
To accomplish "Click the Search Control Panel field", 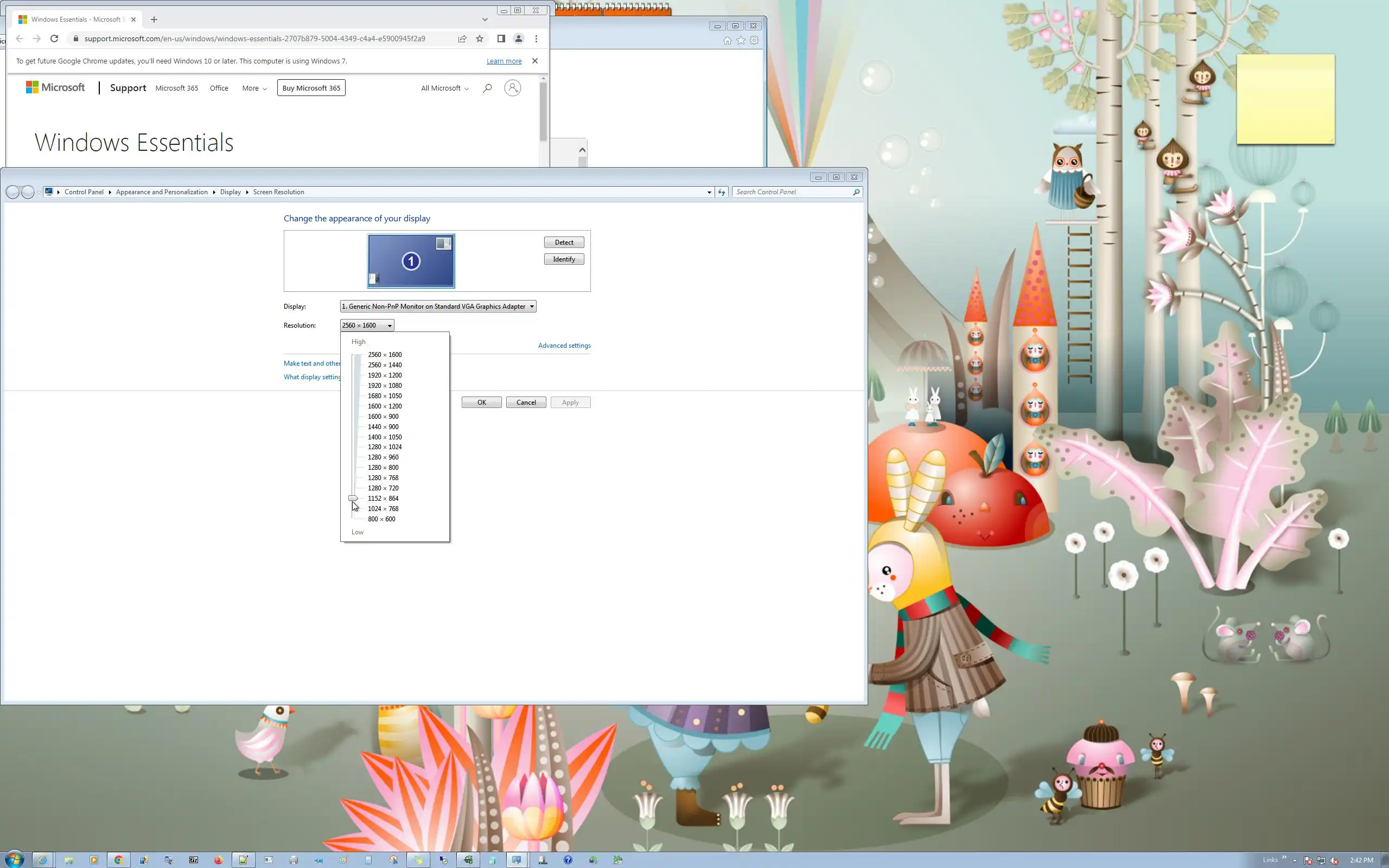I will [792, 192].
